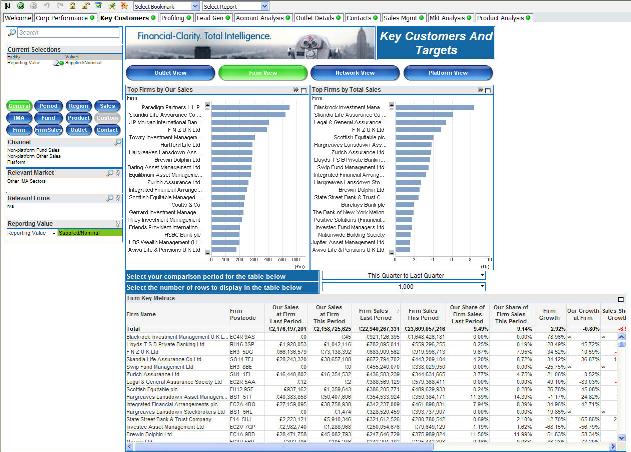Viewport: 631px width, 452px height.
Task: Click the black logo icon in toolbar
Action: (x=7, y=6)
